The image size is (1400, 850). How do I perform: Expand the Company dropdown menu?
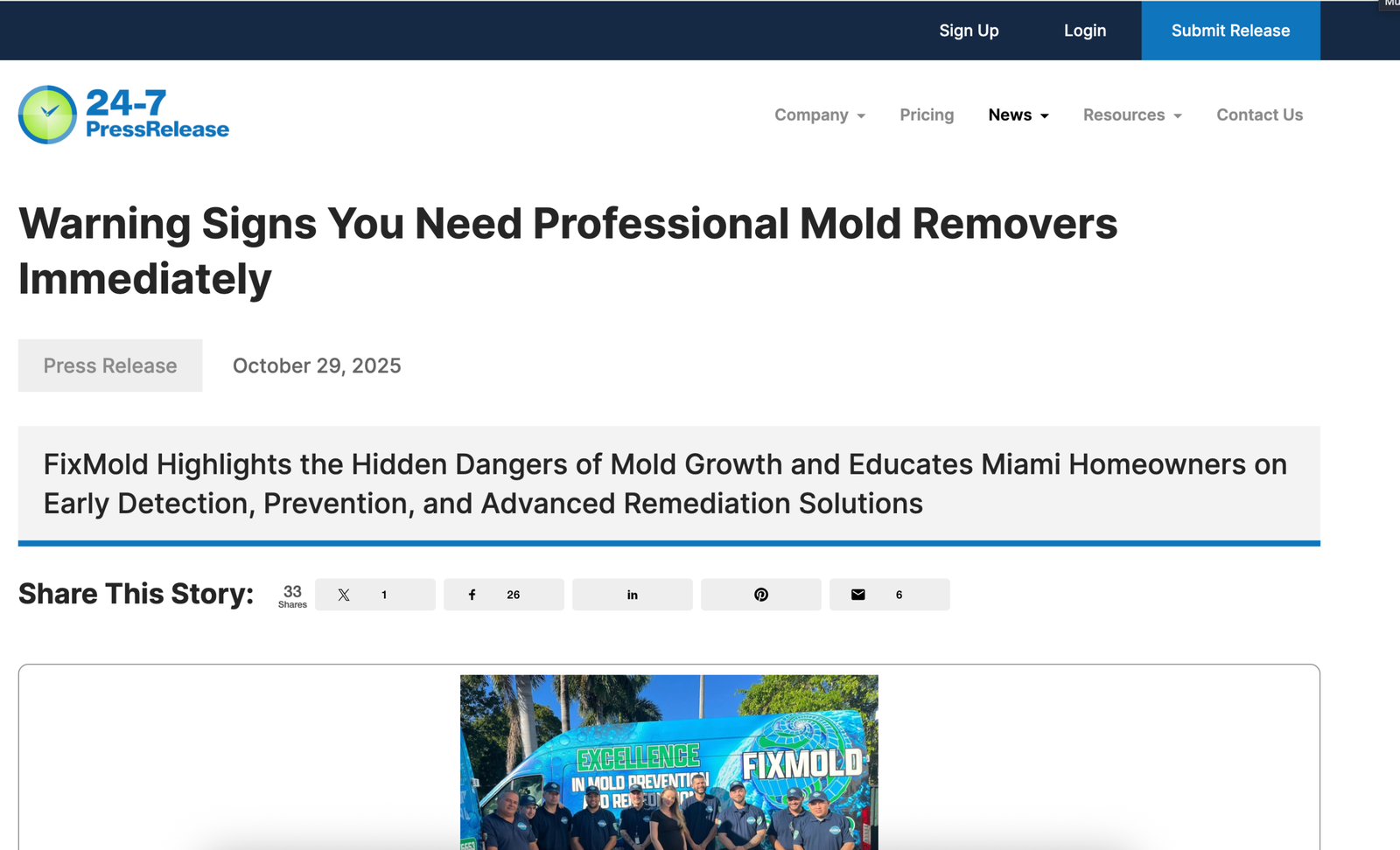coord(819,115)
